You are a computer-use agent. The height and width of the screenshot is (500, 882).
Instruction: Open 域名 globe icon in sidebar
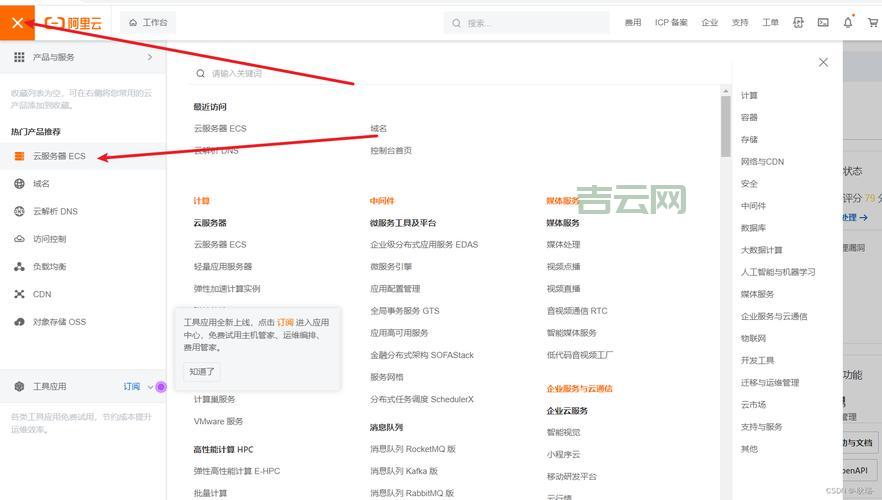coord(19,183)
